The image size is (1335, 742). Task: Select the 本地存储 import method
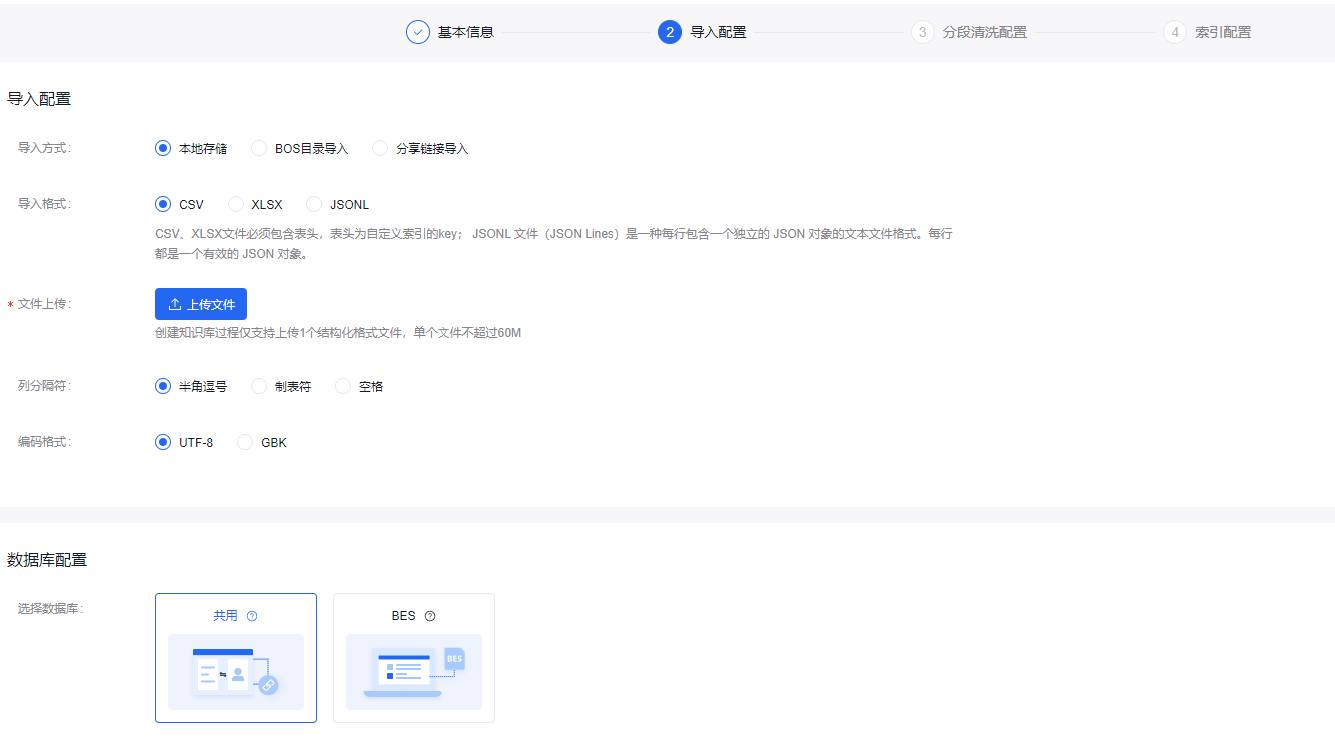coord(163,147)
